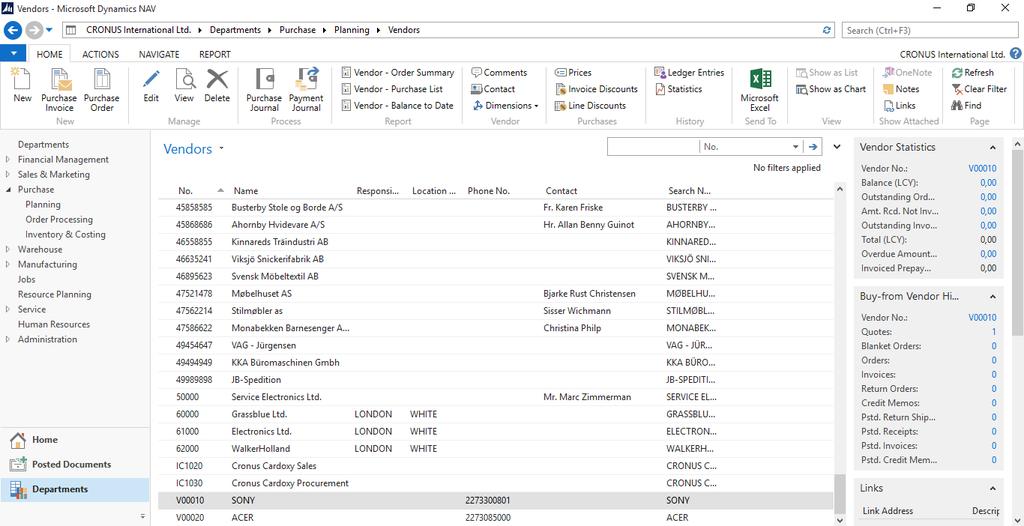Open the Posted Documents navigation button

coord(74,465)
